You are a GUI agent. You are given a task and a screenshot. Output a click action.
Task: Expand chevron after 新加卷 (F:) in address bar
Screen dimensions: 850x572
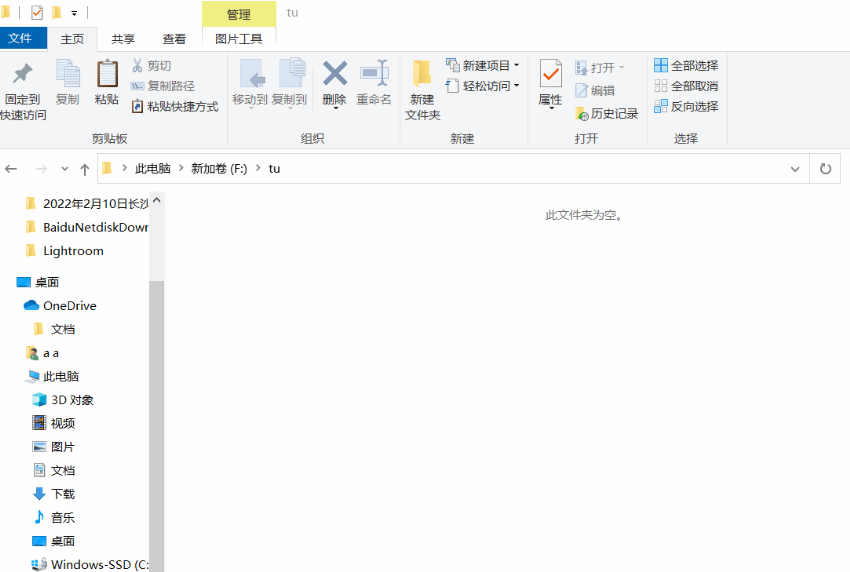(x=258, y=168)
